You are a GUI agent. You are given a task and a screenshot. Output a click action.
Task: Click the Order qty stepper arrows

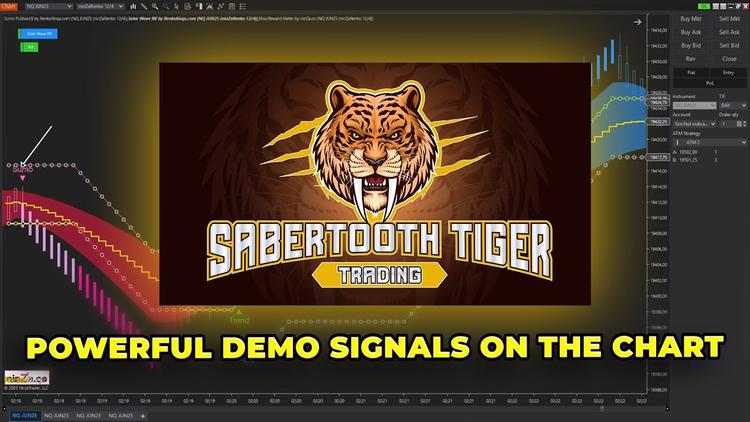coord(744,124)
